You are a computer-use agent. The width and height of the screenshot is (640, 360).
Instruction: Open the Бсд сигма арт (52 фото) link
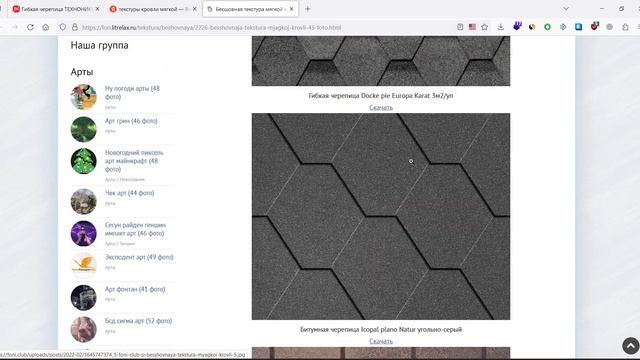138,321
